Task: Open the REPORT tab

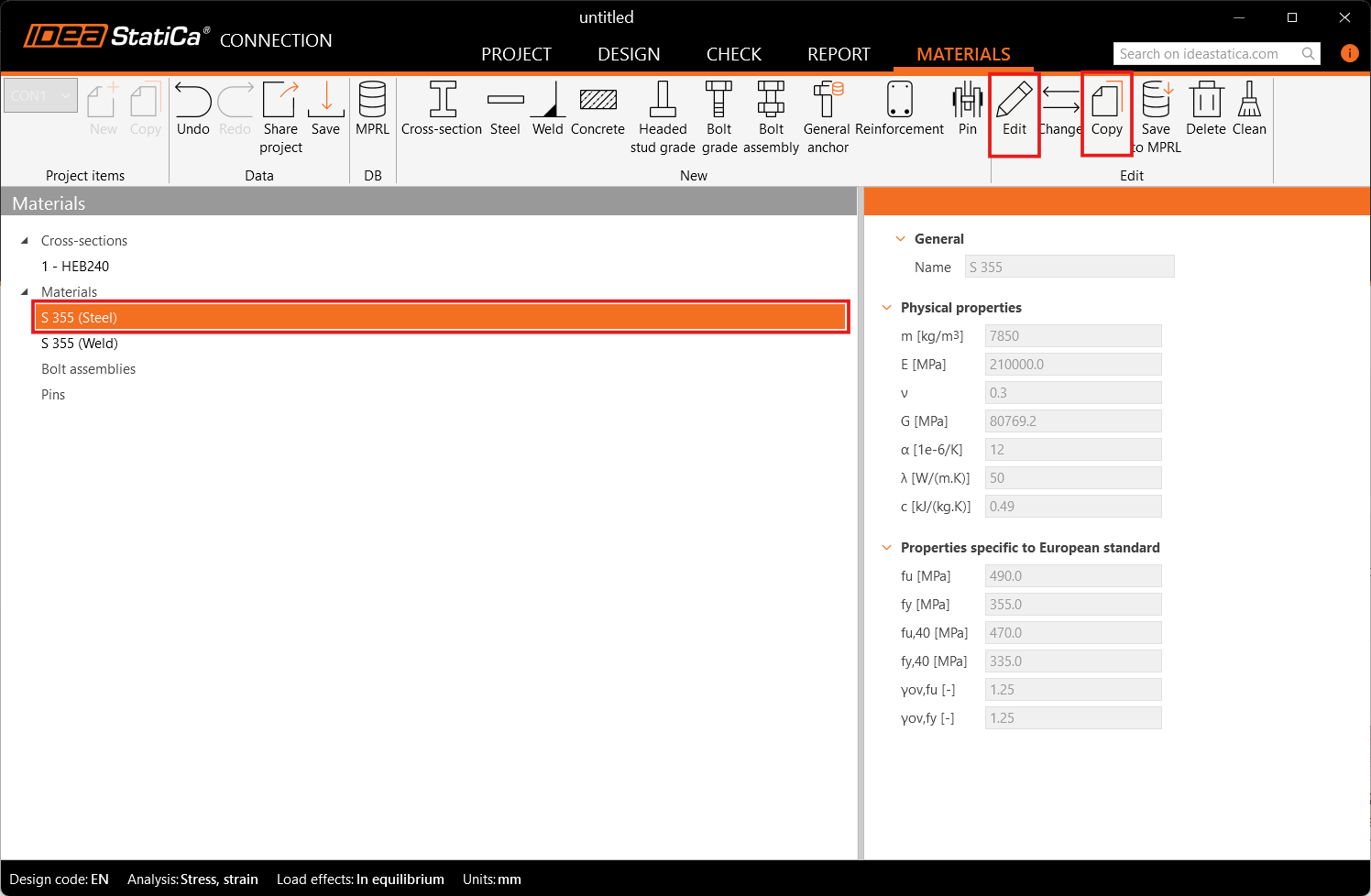Action: (839, 54)
